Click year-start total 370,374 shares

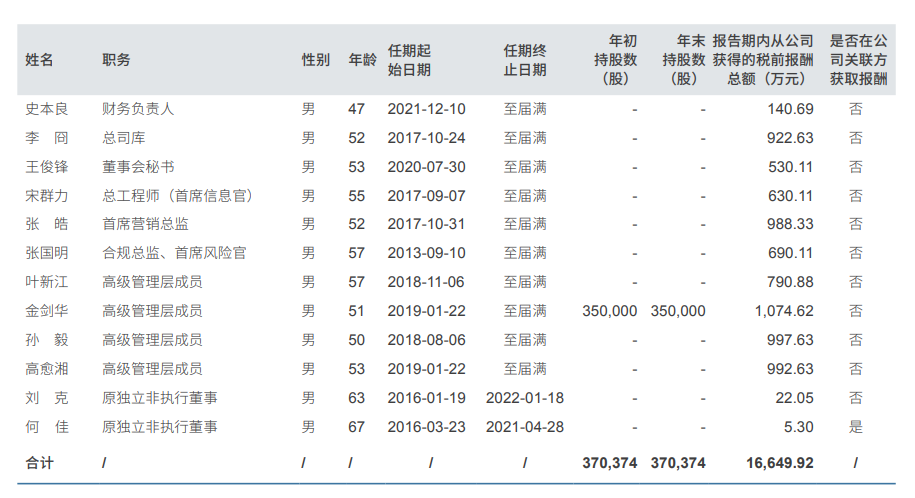pos(609,464)
